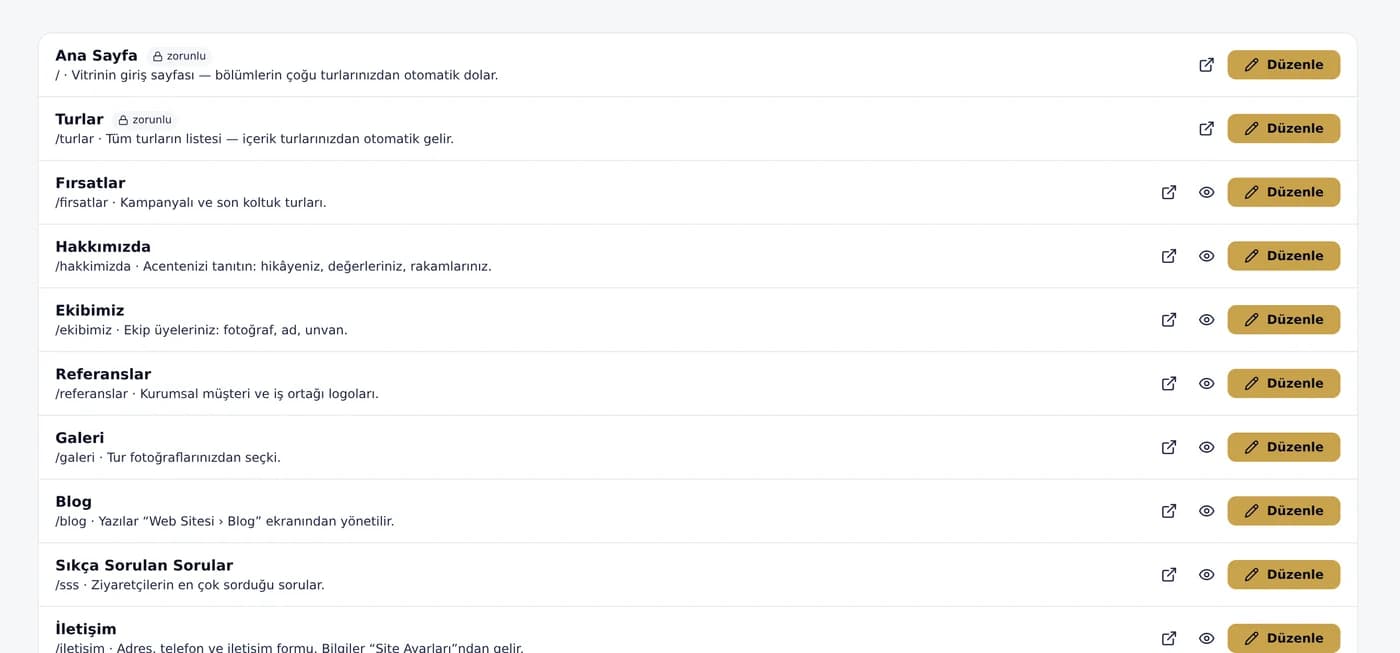Open Referanslar page external link icon
Image resolution: width=1400 pixels, height=653 pixels.
tap(1168, 384)
